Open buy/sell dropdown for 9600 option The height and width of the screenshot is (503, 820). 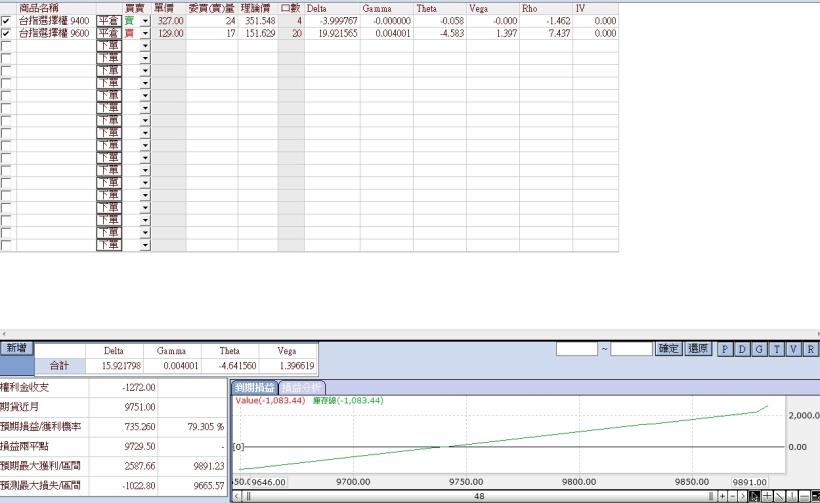point(145,33)
